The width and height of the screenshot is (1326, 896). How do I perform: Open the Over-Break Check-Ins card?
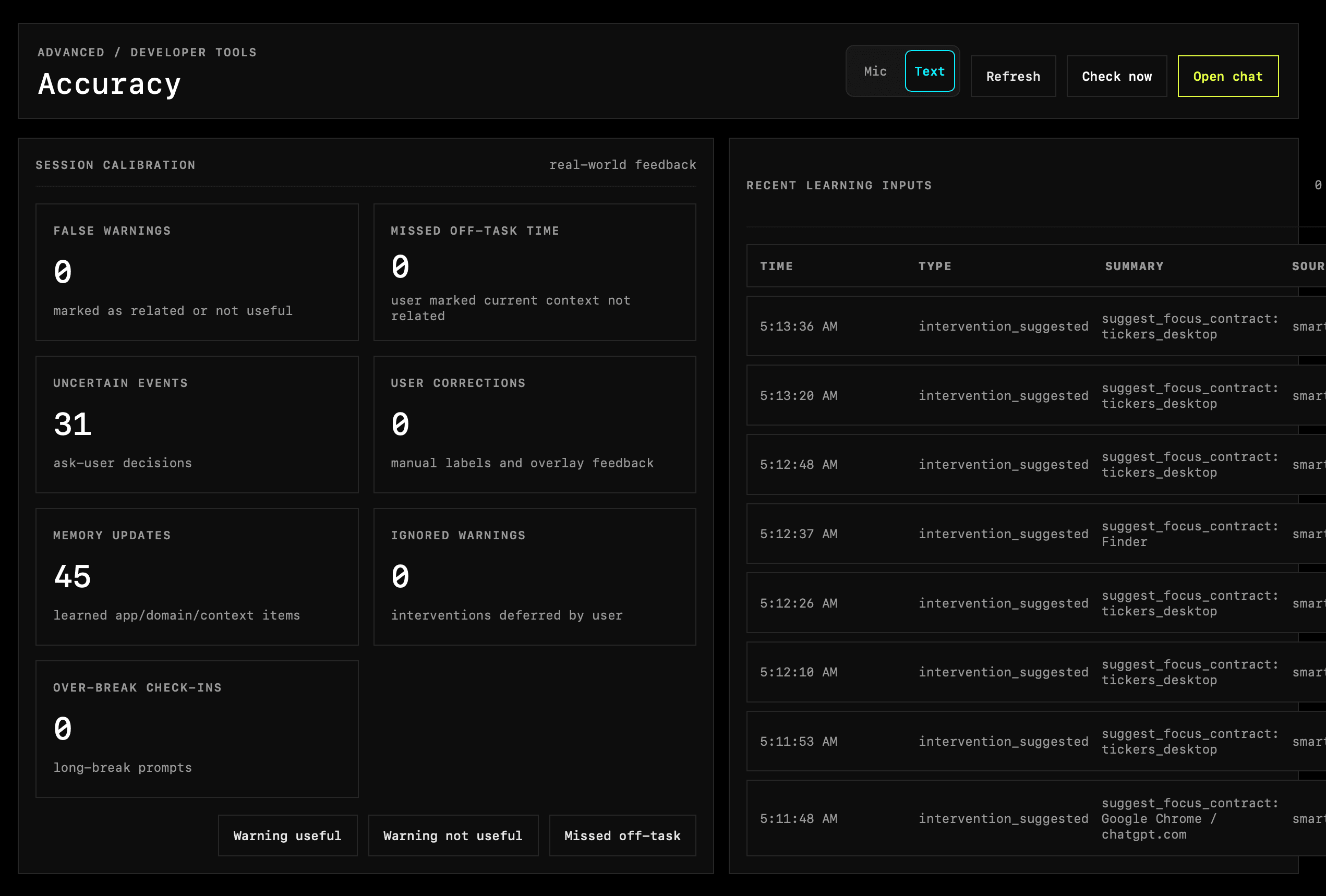coord(197,730)
